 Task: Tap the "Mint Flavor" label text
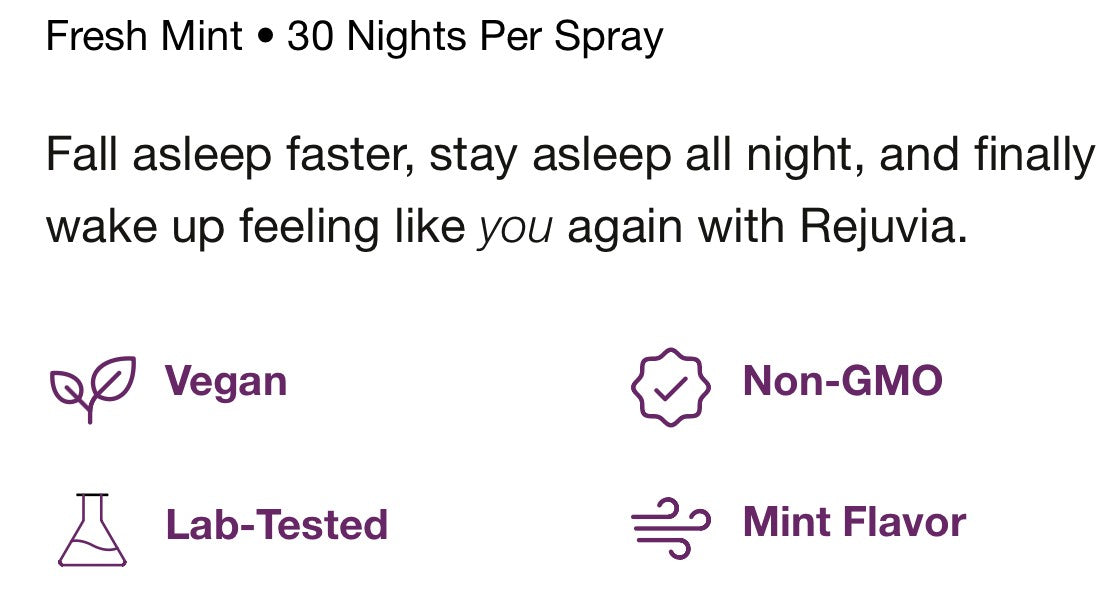[x=854, y=523]
